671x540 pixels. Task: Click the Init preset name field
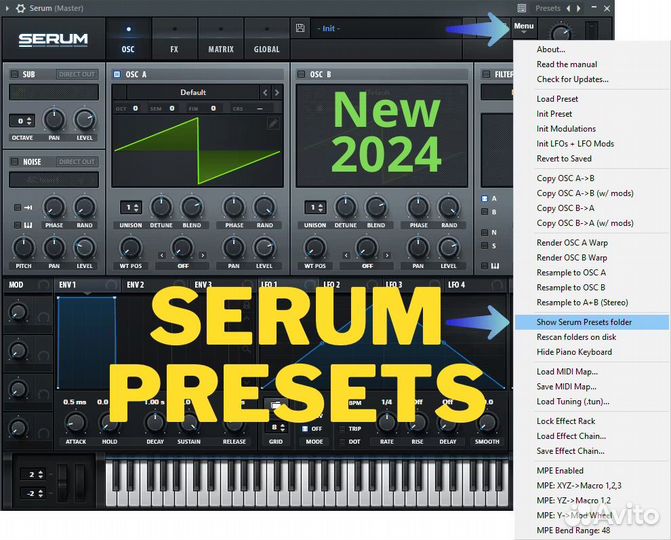click(385, 29)
